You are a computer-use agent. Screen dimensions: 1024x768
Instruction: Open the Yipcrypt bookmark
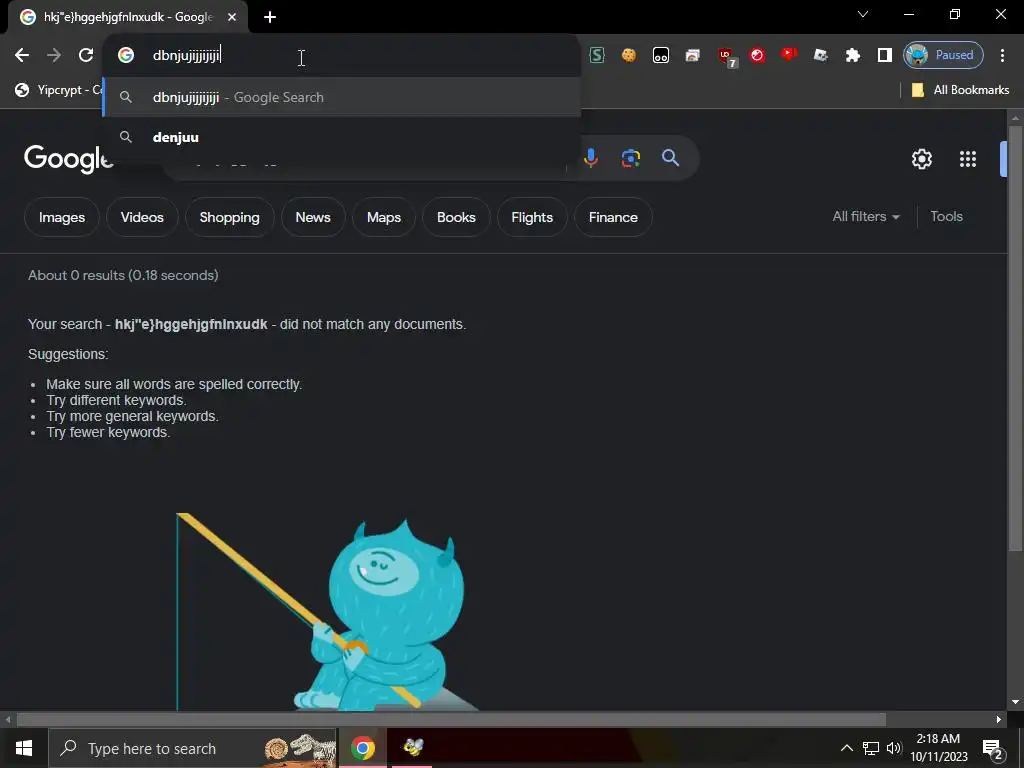point(59,90)
